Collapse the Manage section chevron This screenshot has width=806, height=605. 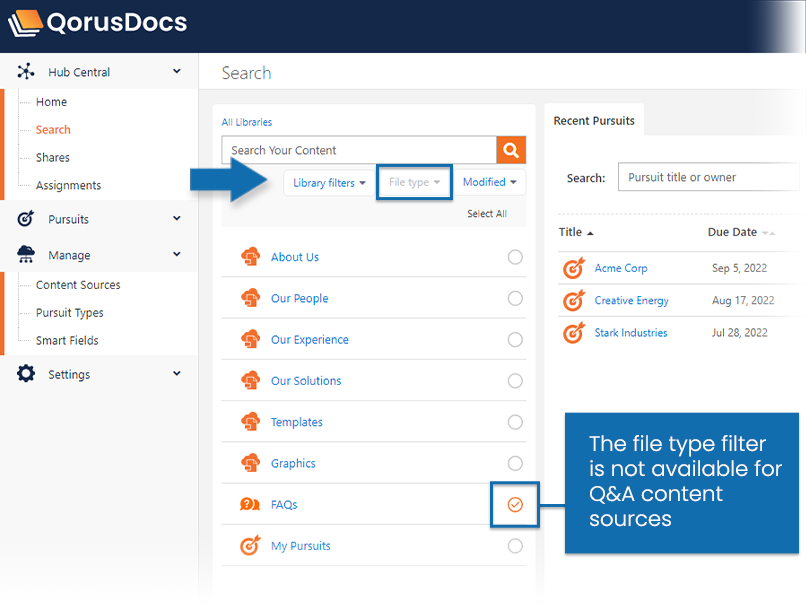(177, 254)
